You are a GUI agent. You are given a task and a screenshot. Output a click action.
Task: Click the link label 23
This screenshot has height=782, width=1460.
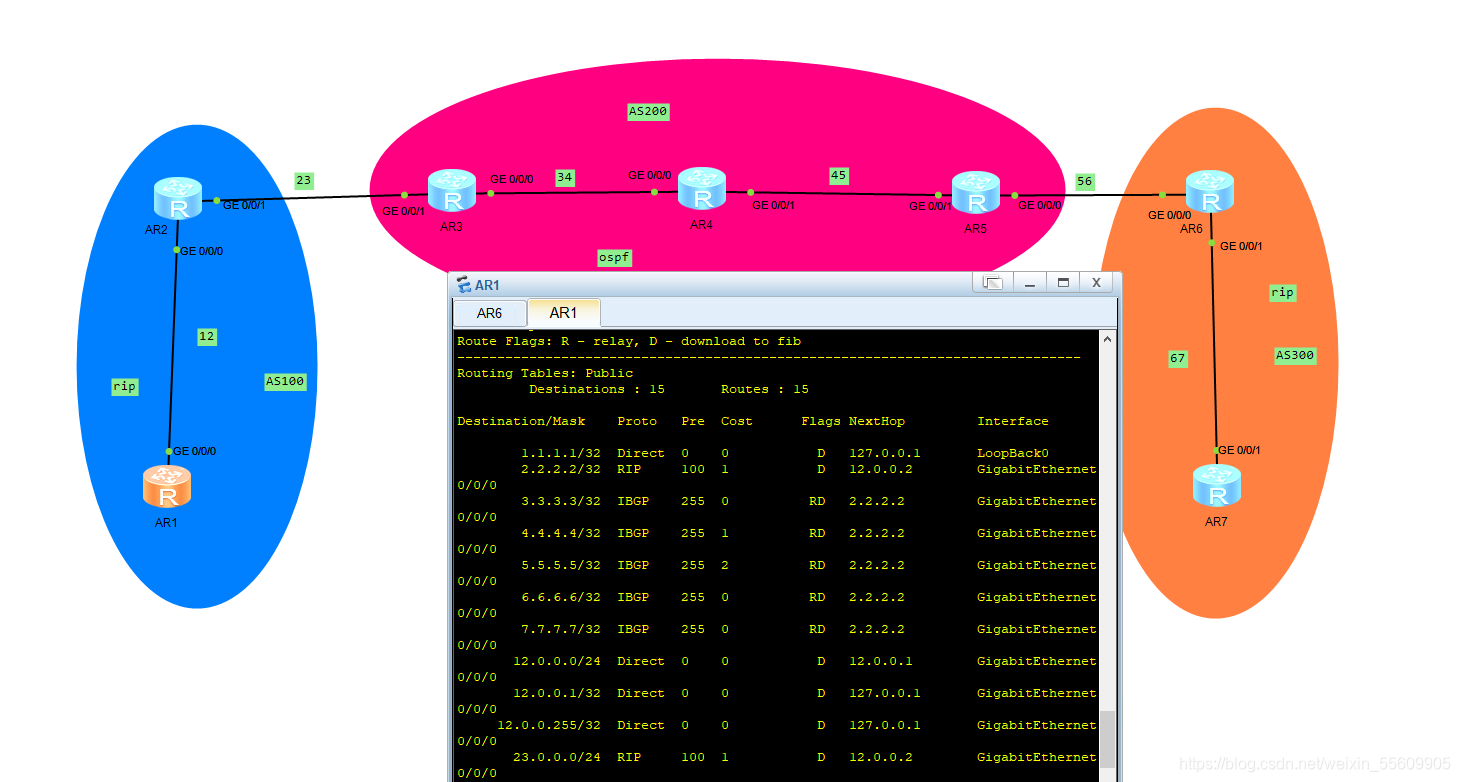(x=304, y=181)
